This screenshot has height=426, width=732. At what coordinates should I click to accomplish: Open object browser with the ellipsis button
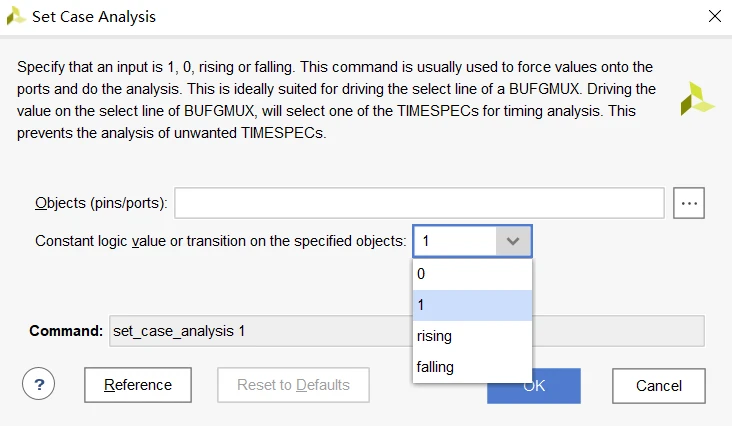[x=689, y=203]
